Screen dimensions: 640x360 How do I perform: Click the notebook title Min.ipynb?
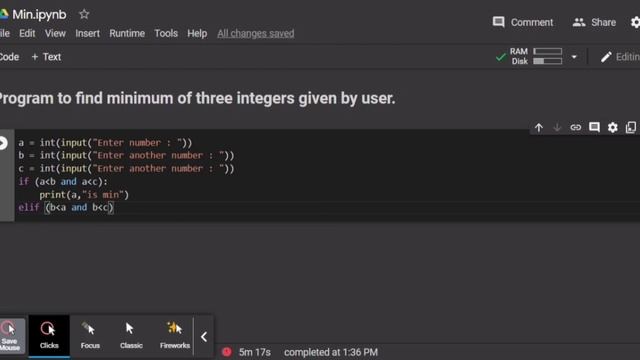coord(39,15)
